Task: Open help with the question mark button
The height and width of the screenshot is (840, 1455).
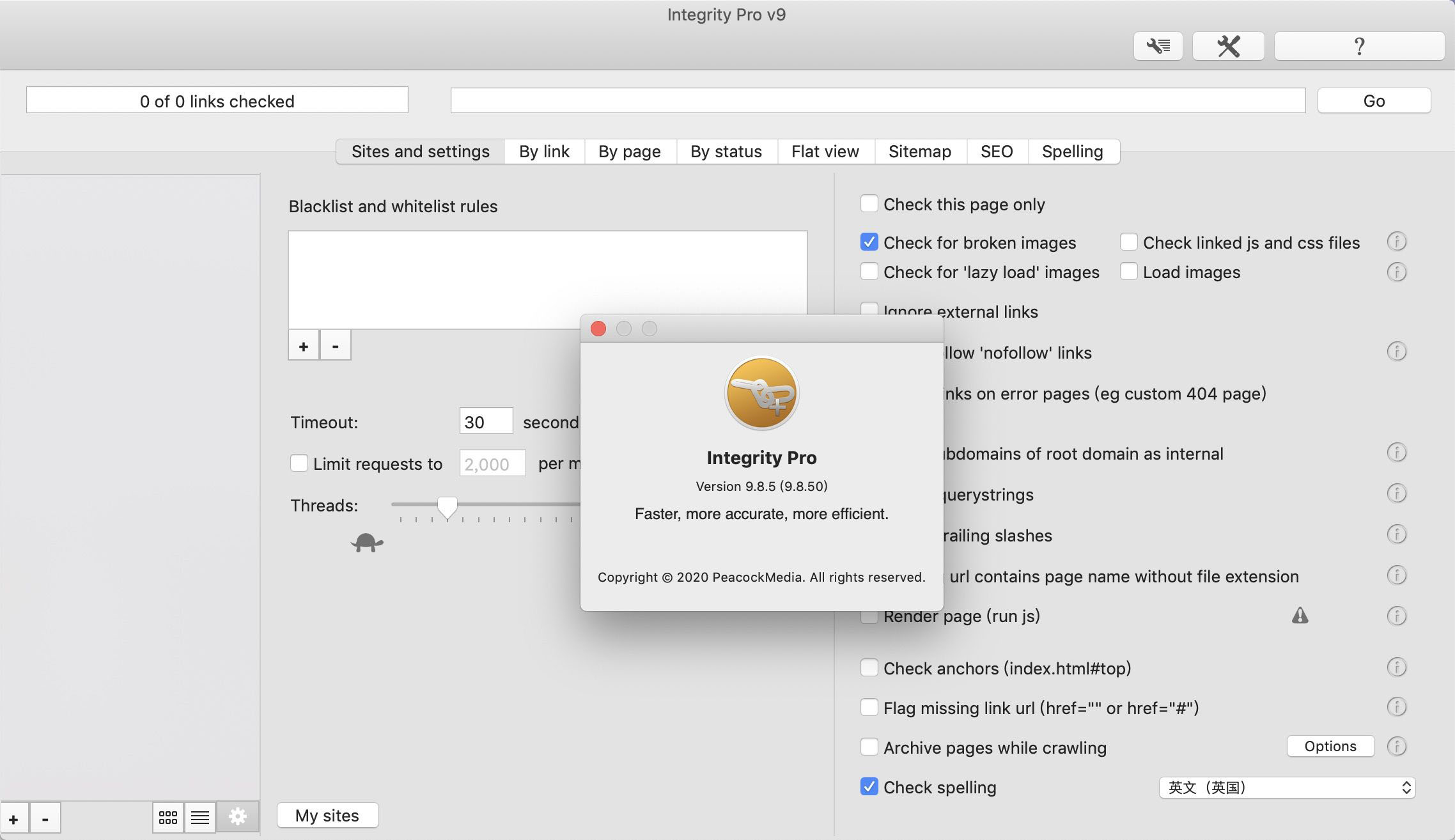Action: click(1359, 46)
